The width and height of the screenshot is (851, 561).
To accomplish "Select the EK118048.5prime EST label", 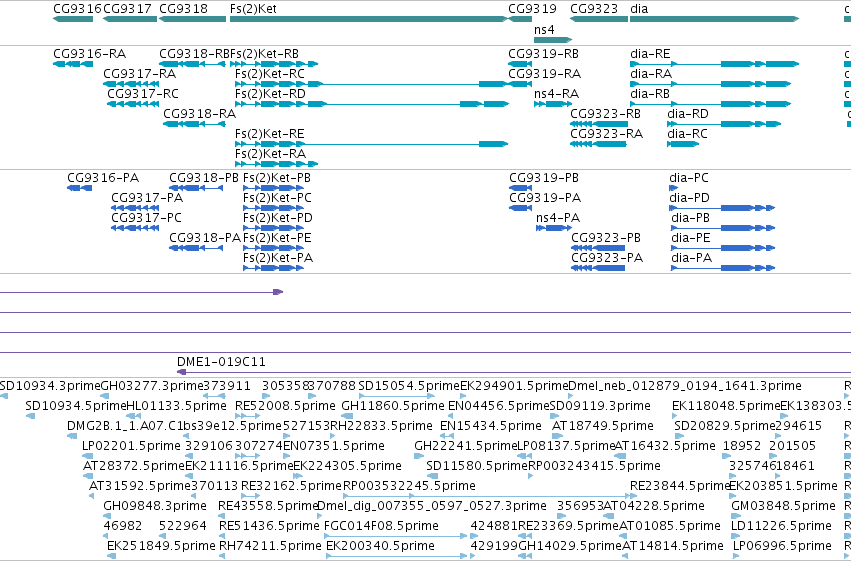I will (x=726, y=406).
